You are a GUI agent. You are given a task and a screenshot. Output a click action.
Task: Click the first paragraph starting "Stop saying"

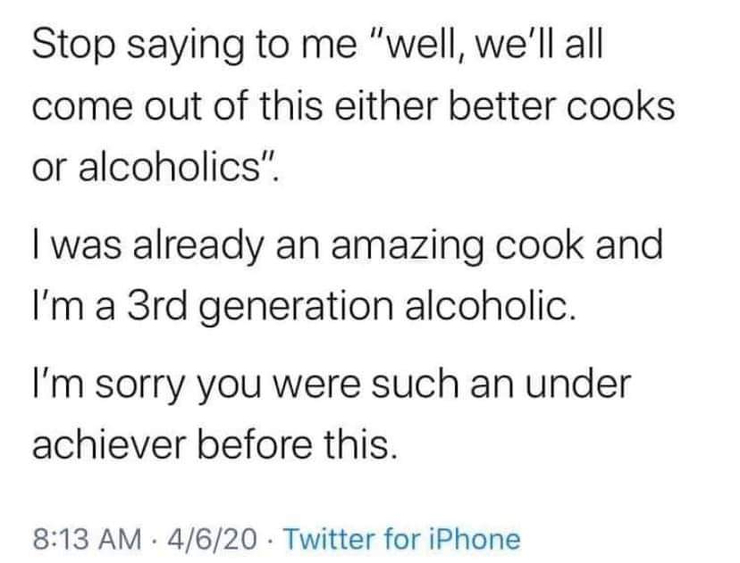(353, 107)
